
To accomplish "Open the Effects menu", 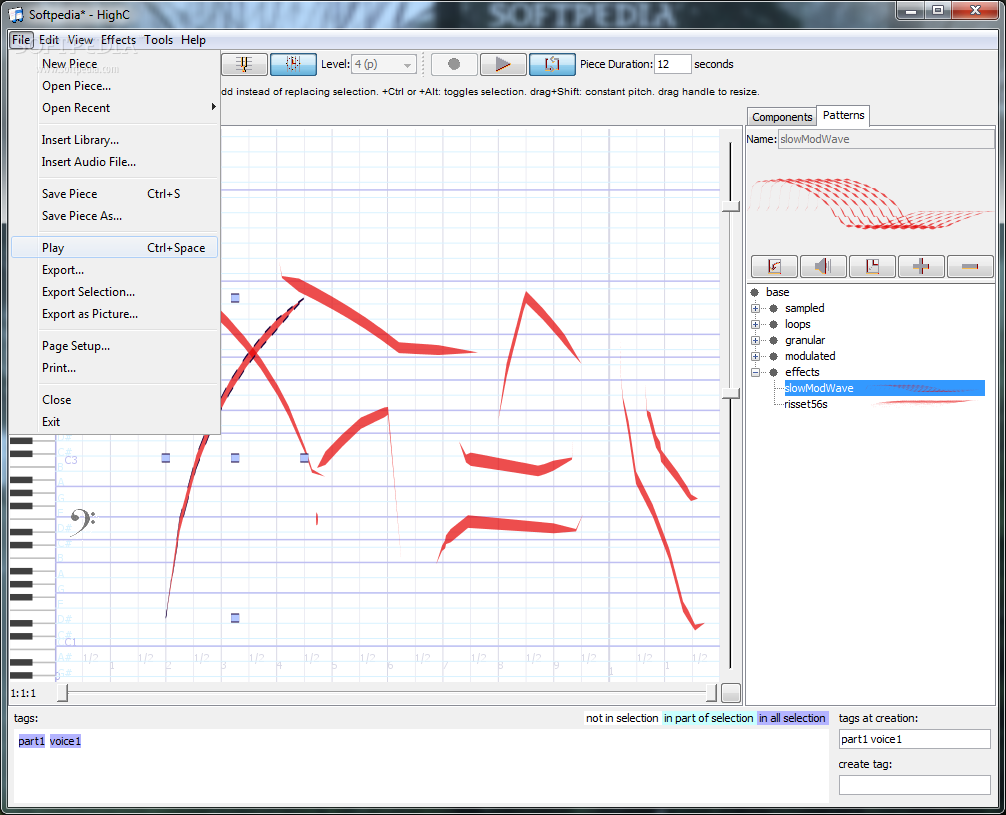I will [119, 40].
